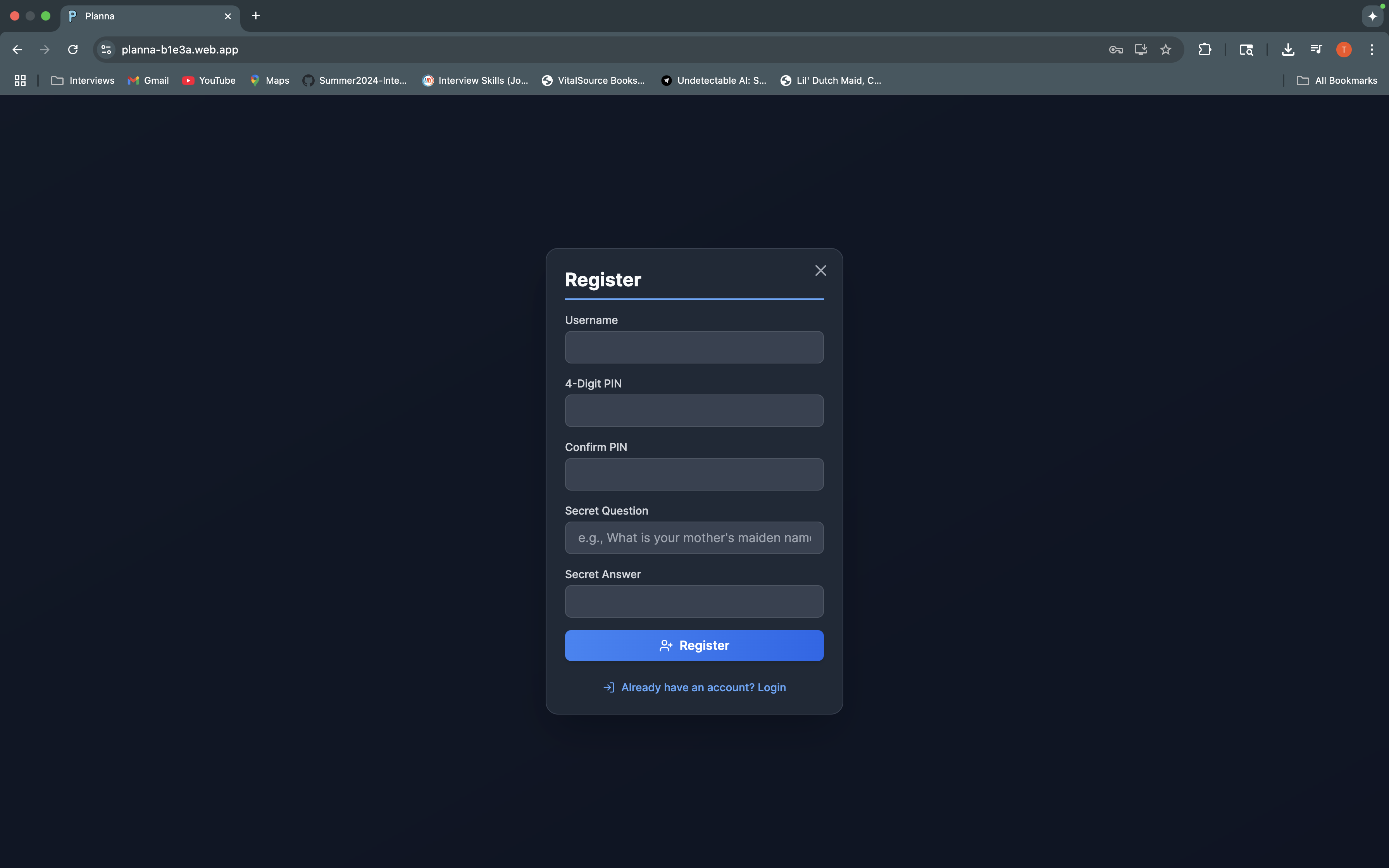Screen dimensions: 1389x868
Task: Open the saved passwords key icon
Action: (1116, 49)
